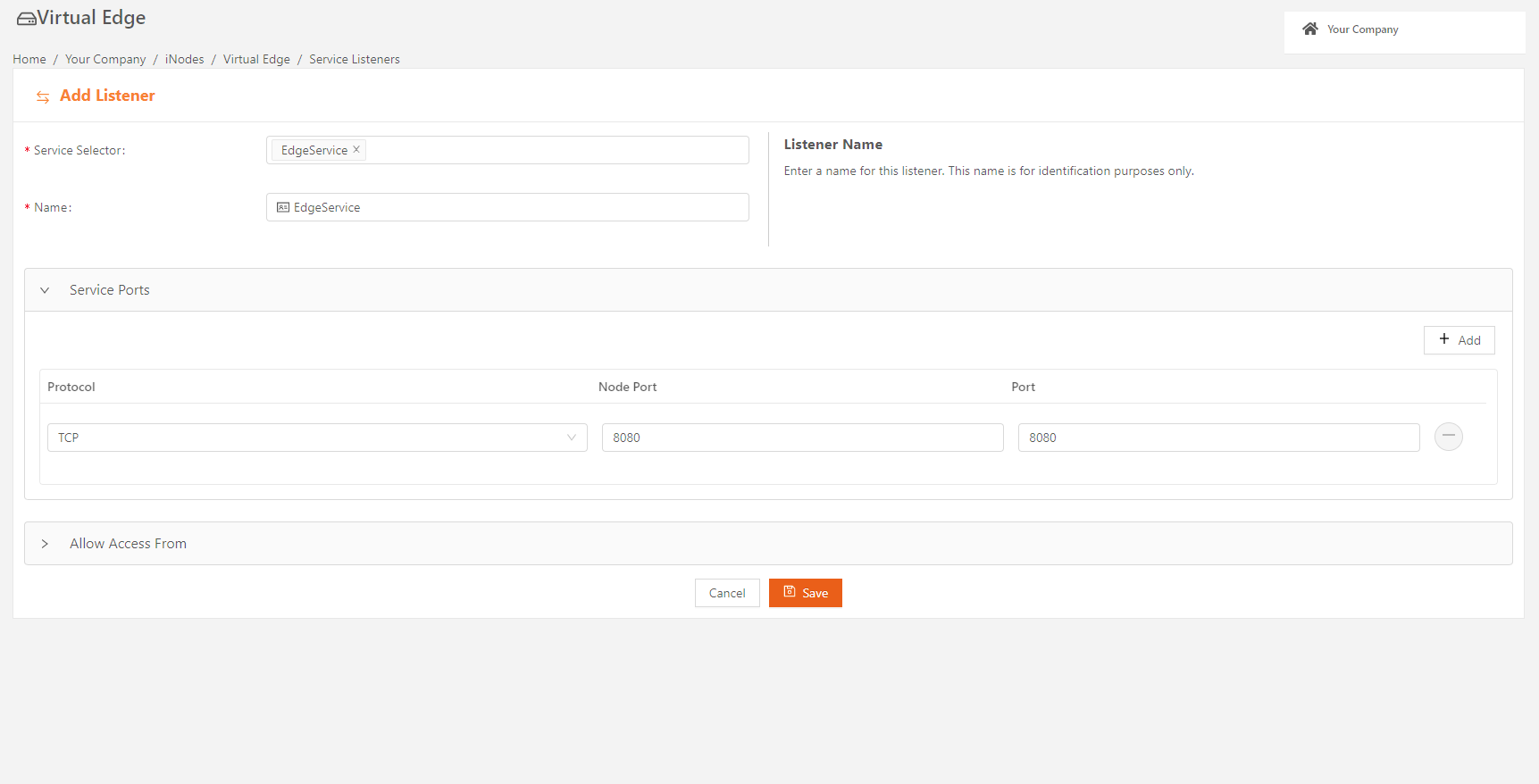Click the Service Ports section title
This screenshot has height=784, width=1539.
coord(110,290)
